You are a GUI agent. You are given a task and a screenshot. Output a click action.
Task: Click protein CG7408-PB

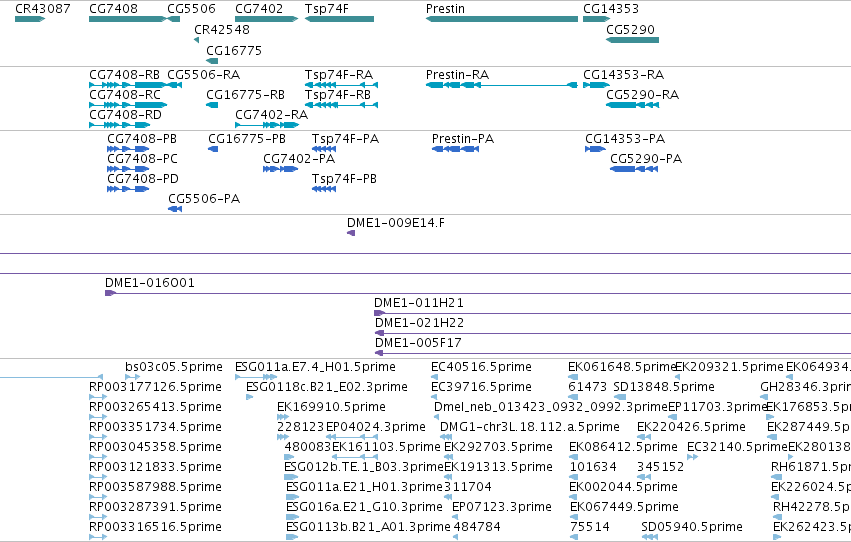click(128, 149)
